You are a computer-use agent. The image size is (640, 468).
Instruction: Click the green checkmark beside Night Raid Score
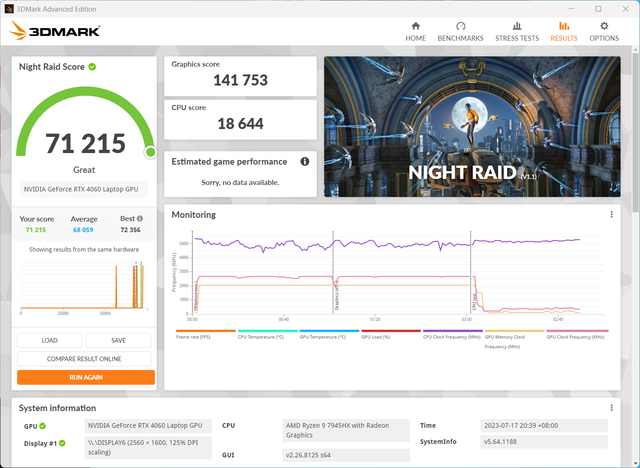(92, 67)
